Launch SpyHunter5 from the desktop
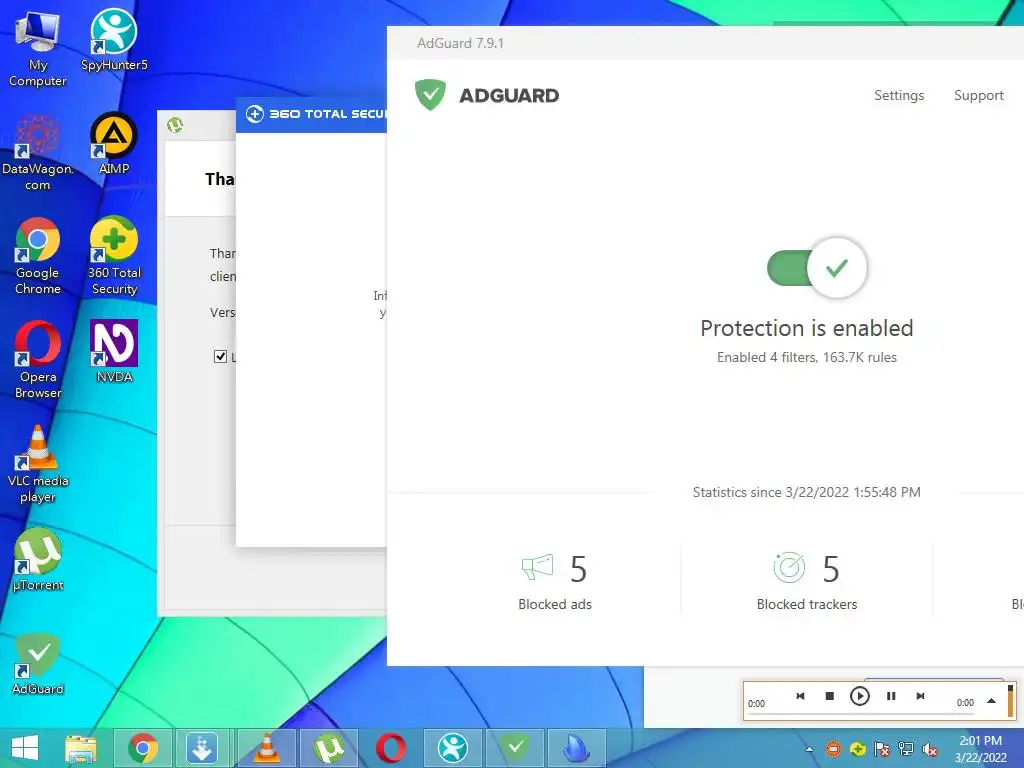 tap(114, 40)
